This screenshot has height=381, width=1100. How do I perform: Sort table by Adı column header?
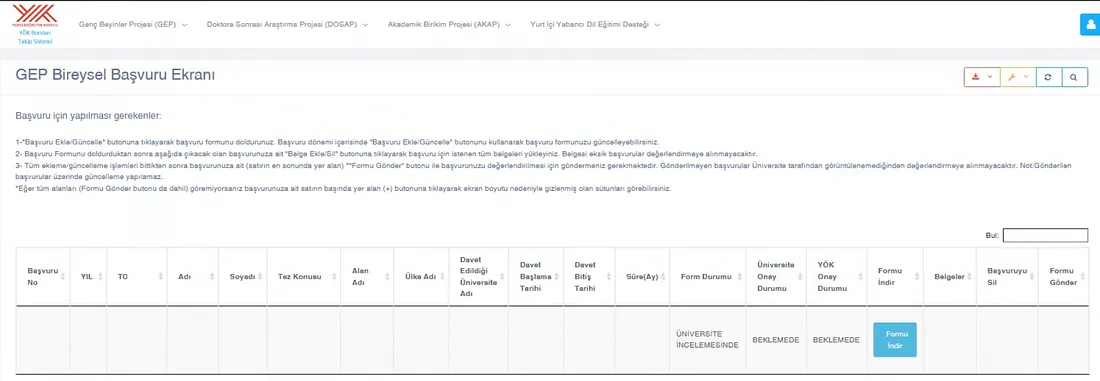point(192,276)
